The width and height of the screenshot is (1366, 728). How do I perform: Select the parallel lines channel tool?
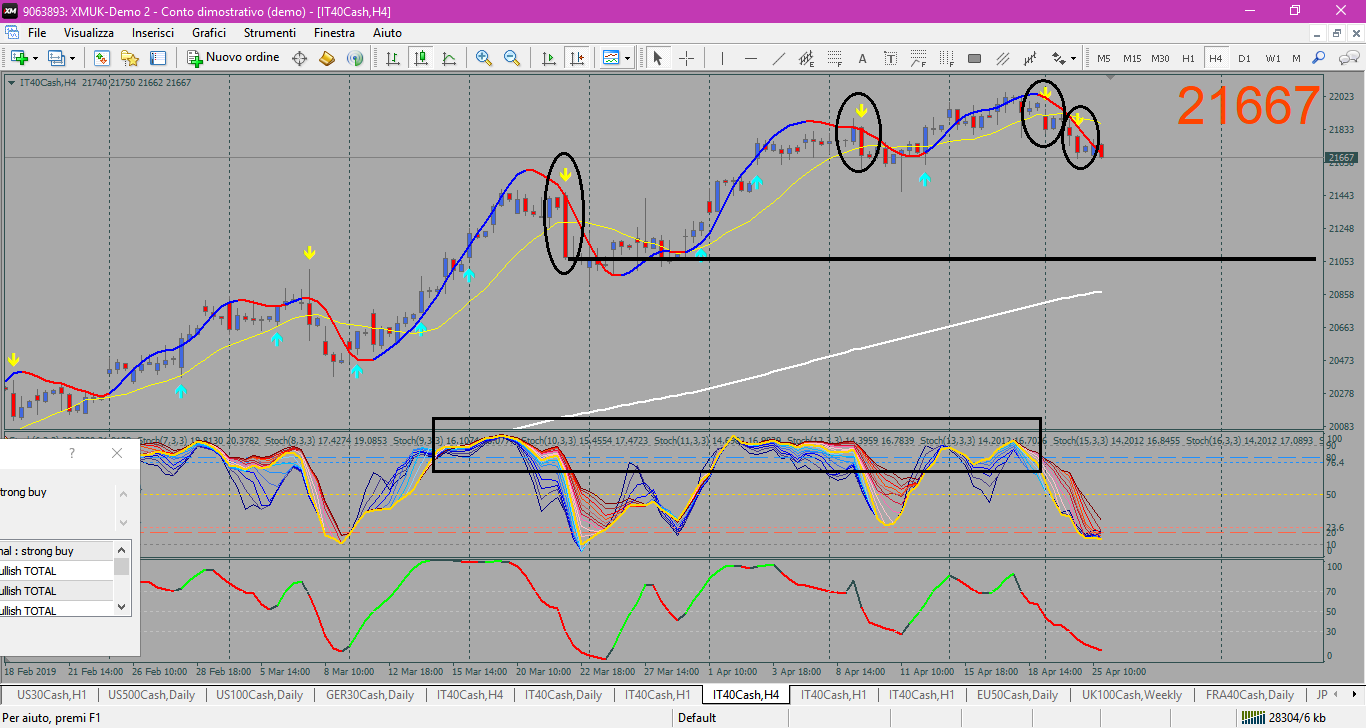(x=1002, y=58)
